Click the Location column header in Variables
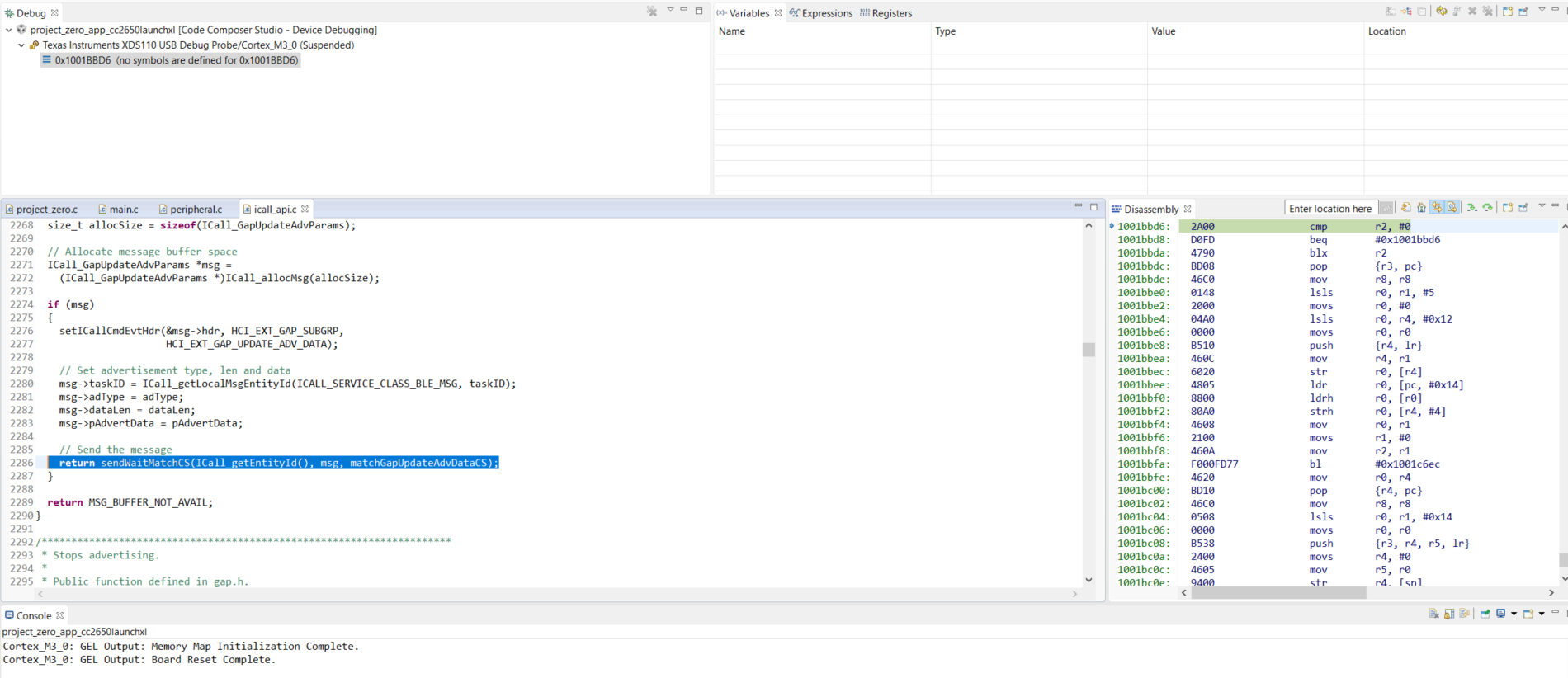 (x=1466, y=31)
